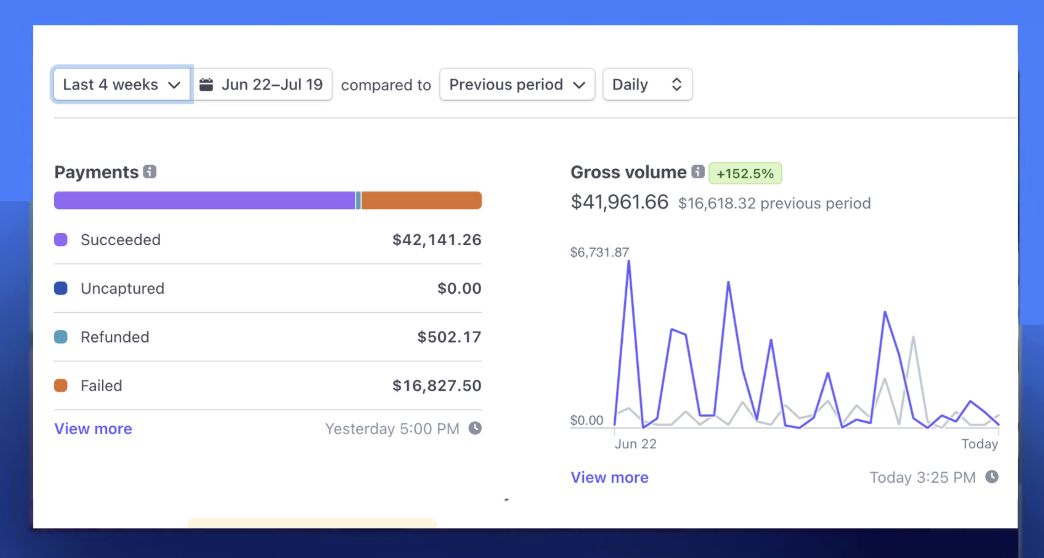This screenshot has height=558, width=1044.
Task: Change the Daily interval selector
Action: [647, 85]
